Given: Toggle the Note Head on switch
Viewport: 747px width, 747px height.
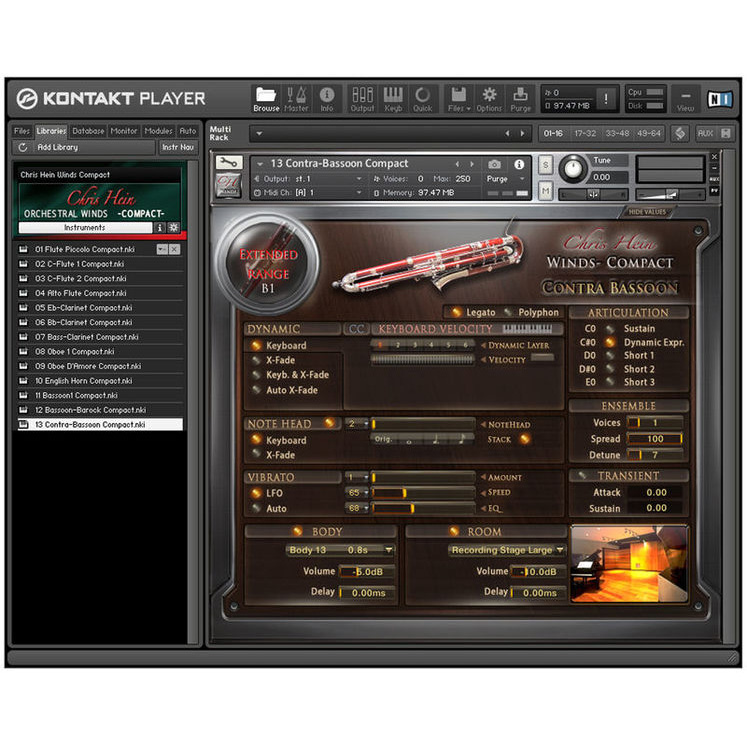Looking at the screenshot, I should tap(329, 423).
